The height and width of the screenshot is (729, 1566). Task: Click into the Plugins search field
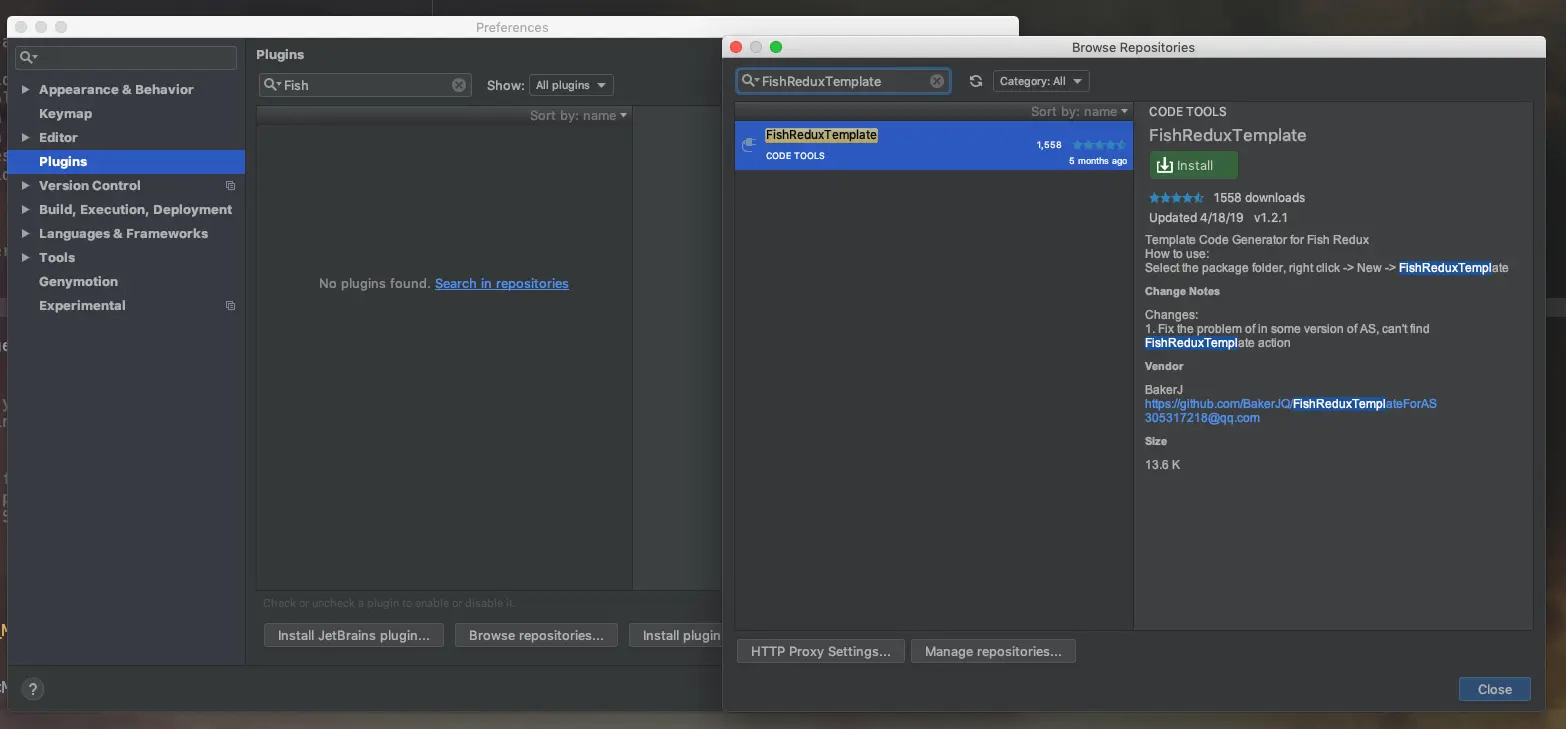364,85
